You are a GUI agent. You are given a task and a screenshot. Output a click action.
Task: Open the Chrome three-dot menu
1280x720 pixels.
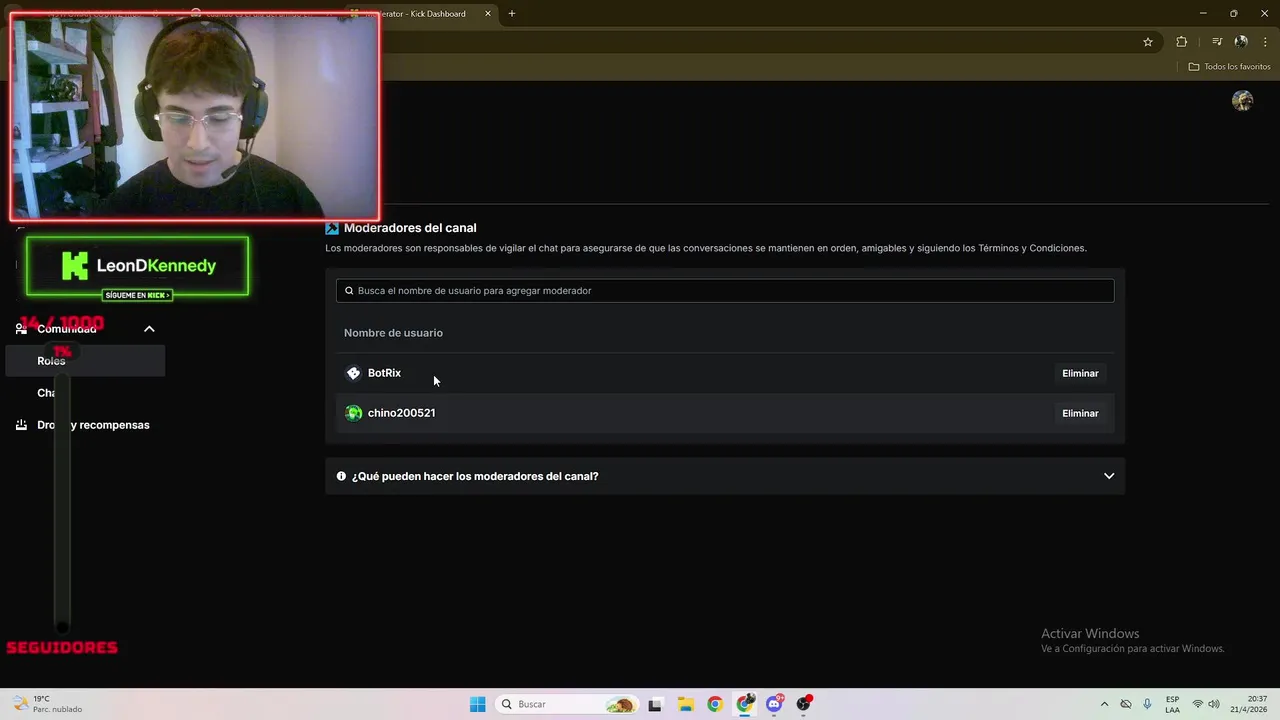pyautogui.click(x=1265, y=42)
